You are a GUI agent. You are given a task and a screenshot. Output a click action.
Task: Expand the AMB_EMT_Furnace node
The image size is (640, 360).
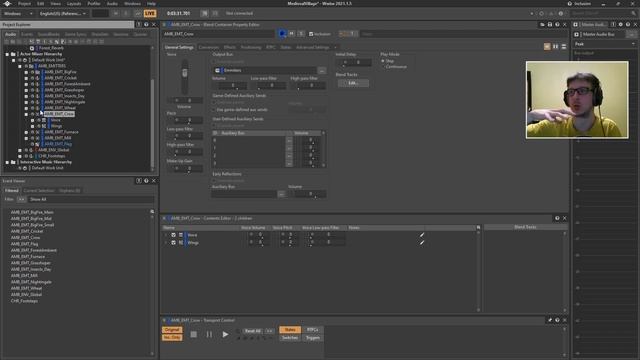[26, 132]
